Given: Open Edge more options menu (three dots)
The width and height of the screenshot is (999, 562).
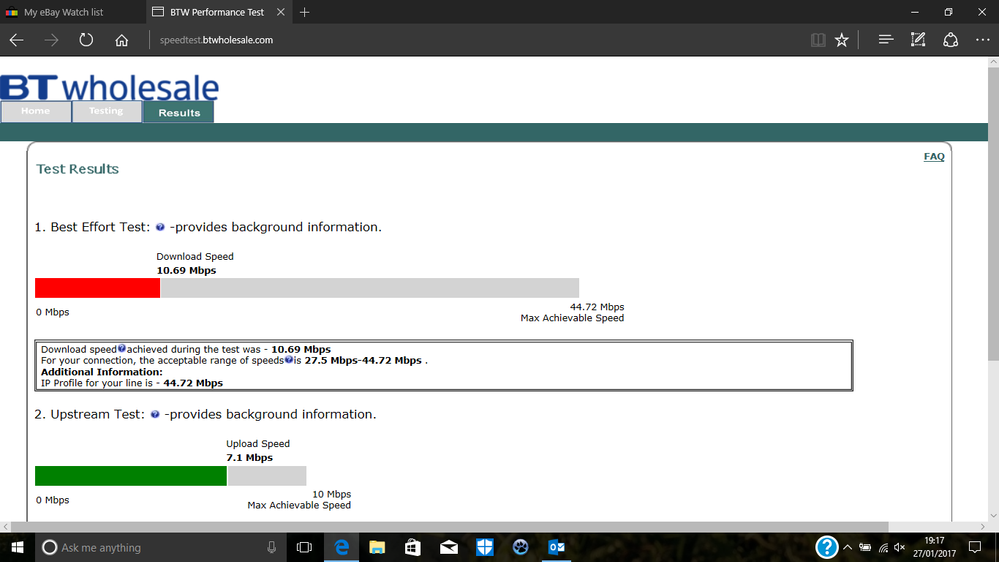Looking at the screenshot, I should [x=982, y=40].
